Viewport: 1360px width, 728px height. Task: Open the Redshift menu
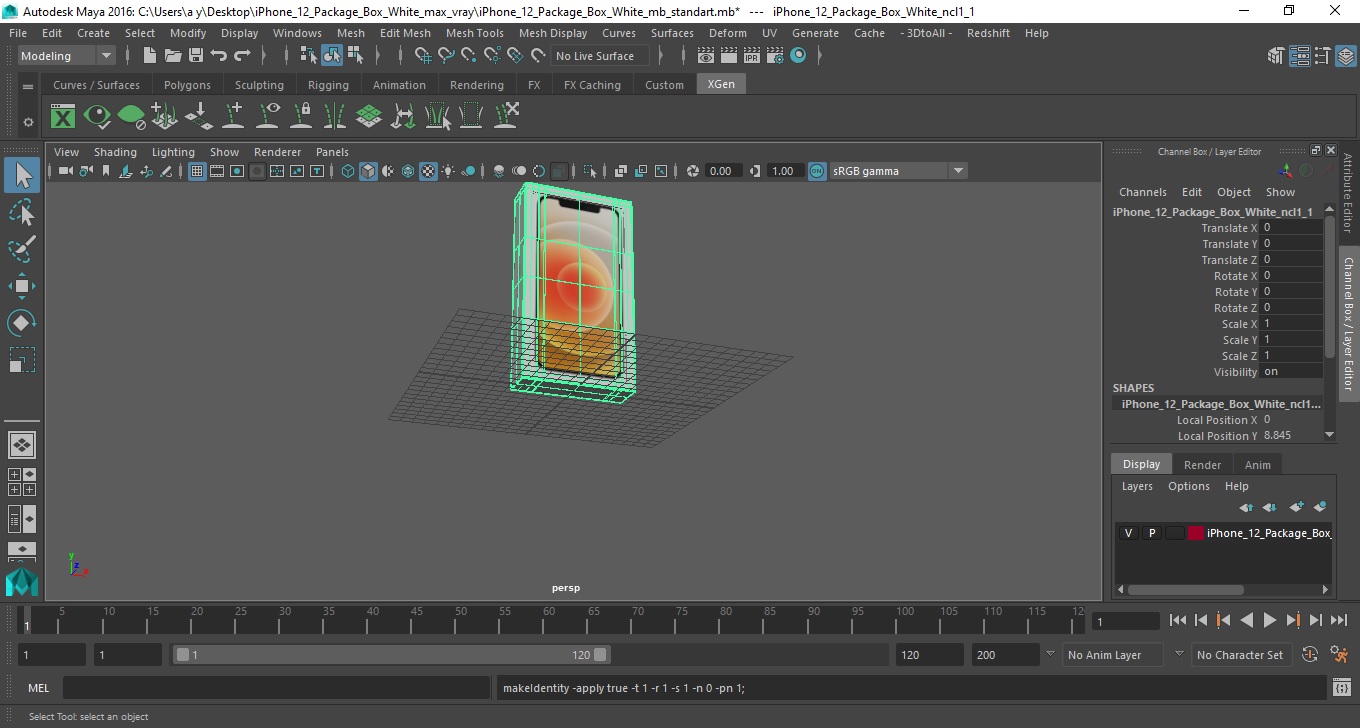click(988, 33)
